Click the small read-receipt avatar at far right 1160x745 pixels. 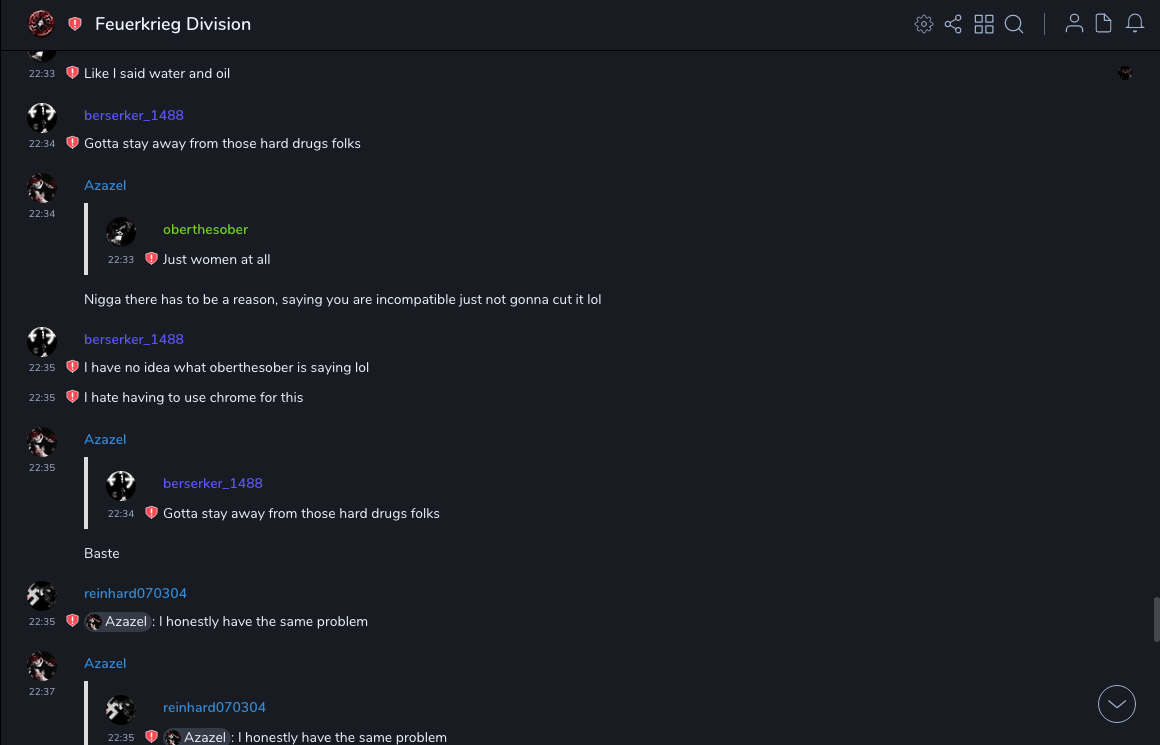click(x=1125, y=73)
